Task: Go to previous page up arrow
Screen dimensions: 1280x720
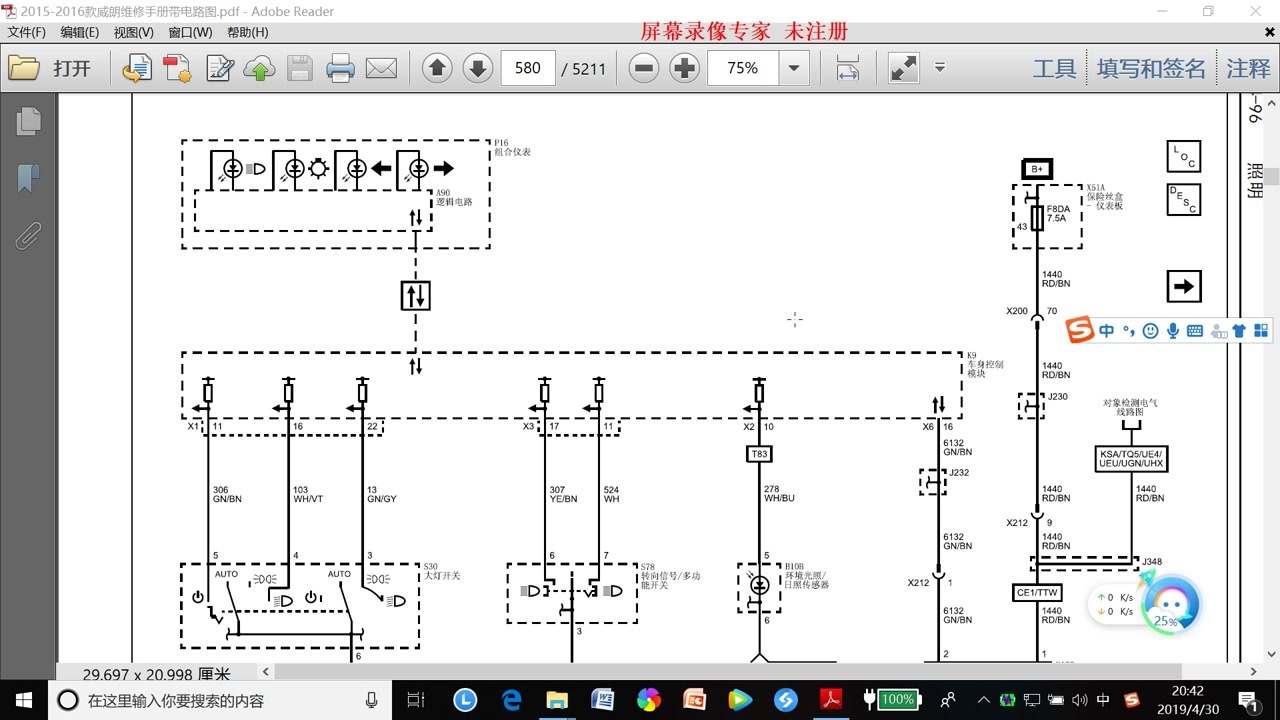Action: coord(437,68)
